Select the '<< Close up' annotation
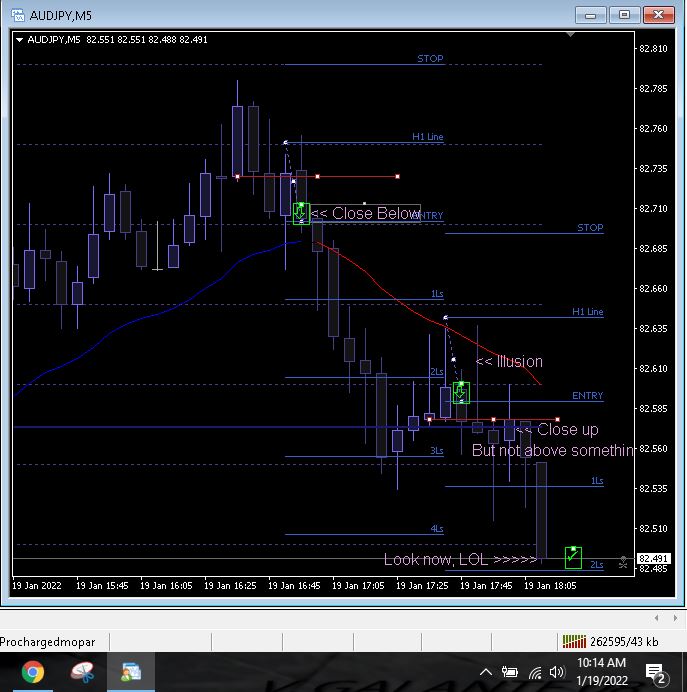 pos(557,429)
